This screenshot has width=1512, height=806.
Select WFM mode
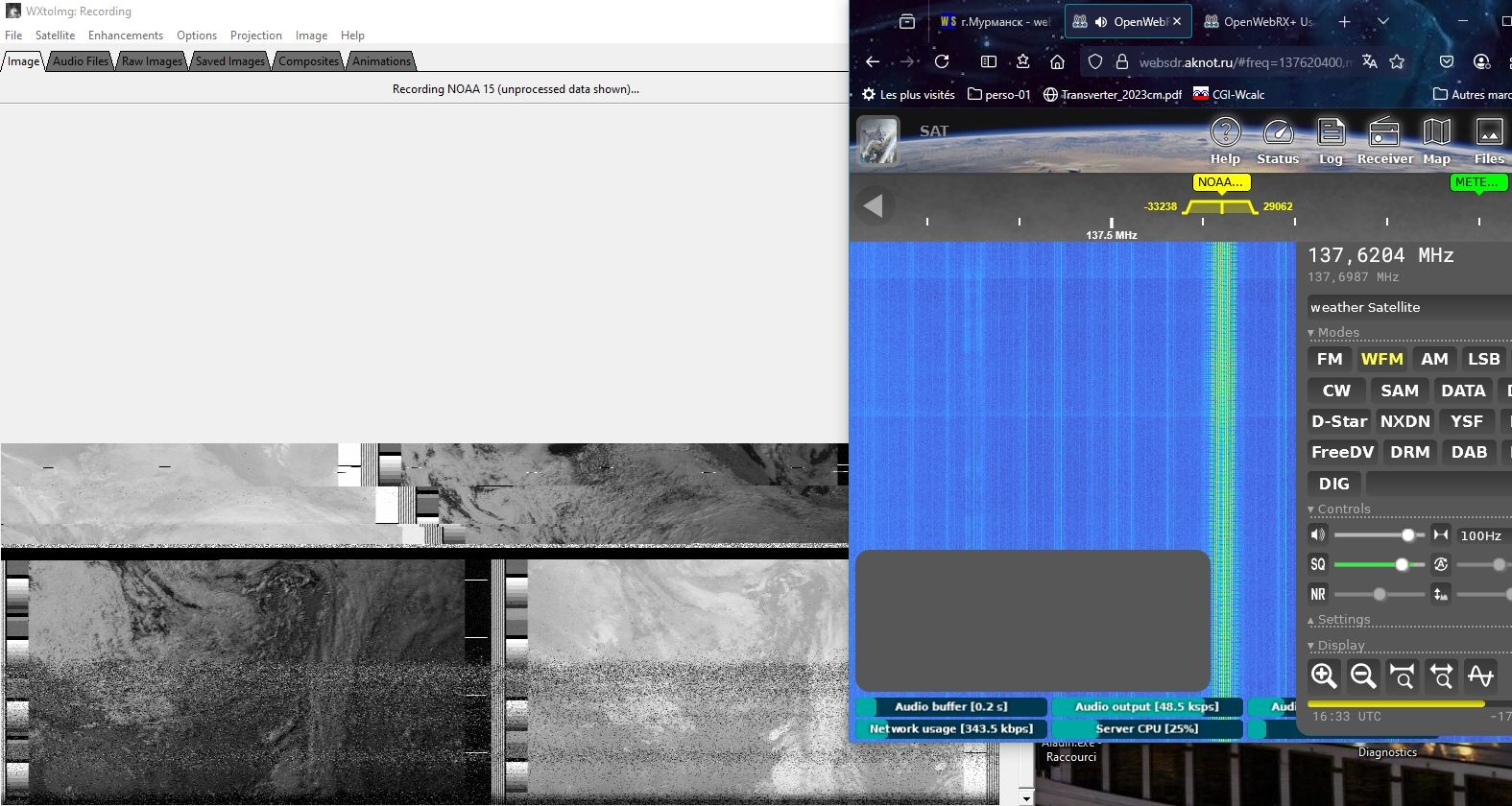tap(1381, 359)
